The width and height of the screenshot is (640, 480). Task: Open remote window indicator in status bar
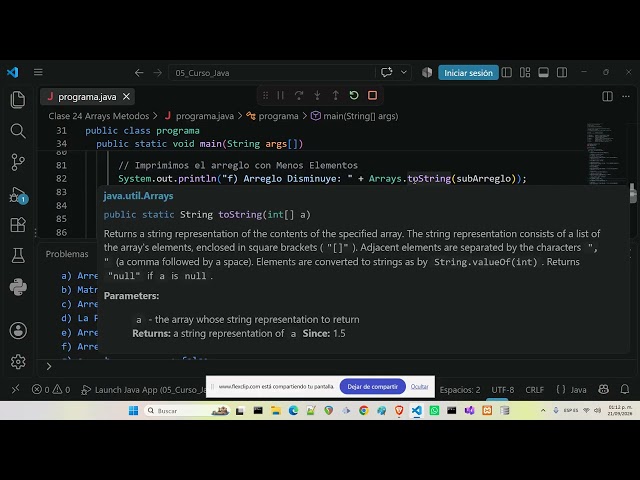pyautogui.click(x=16, y=389)
